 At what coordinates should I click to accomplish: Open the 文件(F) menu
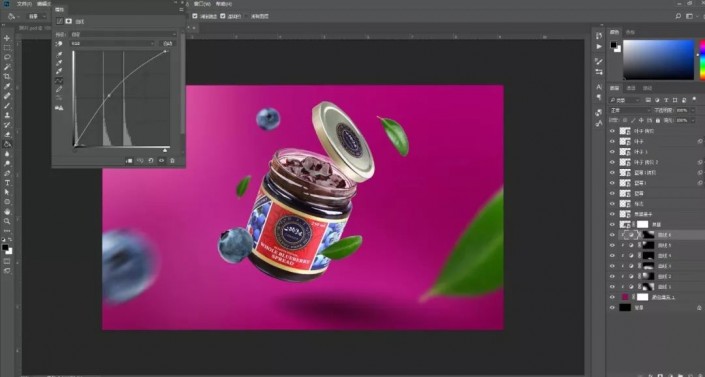click(x=24, y=4)
